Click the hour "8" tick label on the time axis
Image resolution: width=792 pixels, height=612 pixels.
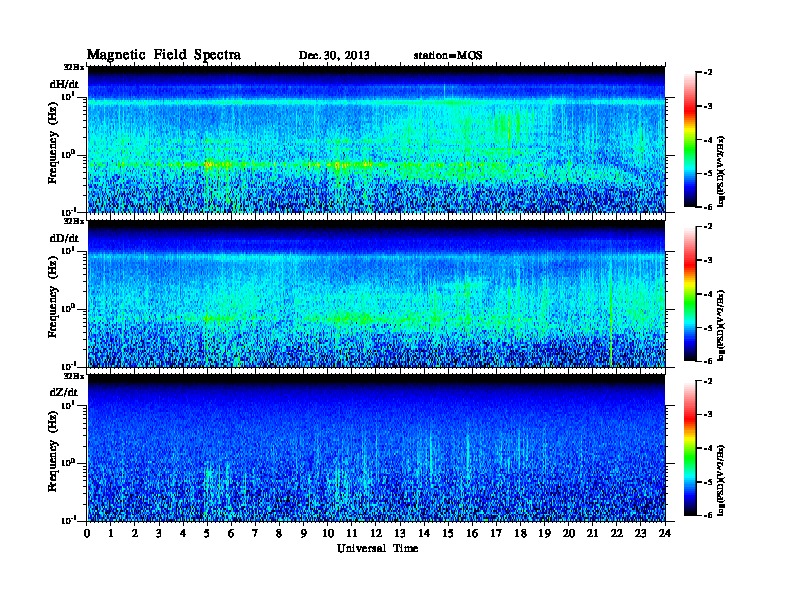tap(279, 534)
